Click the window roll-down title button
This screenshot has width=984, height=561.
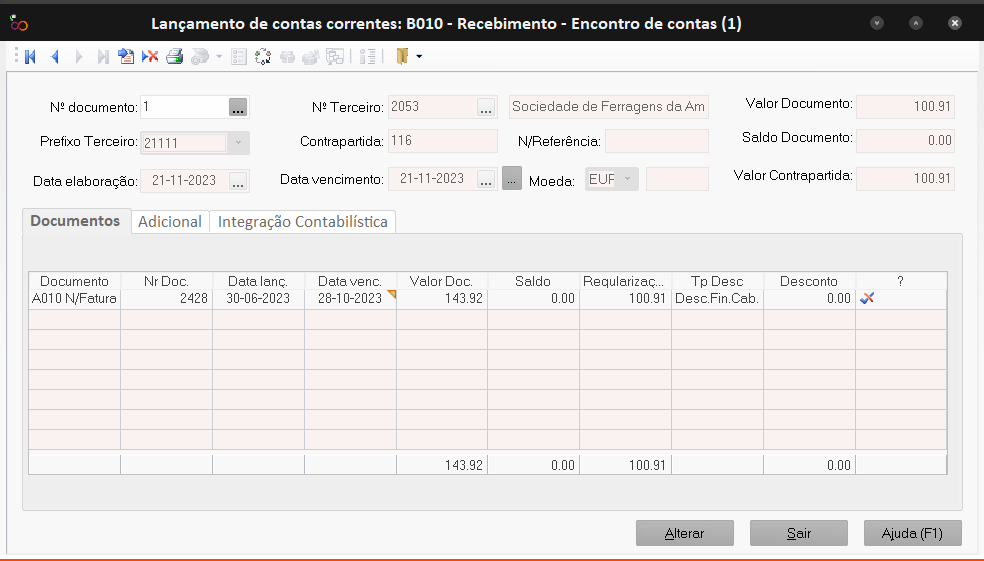click(x=877, y=23)
